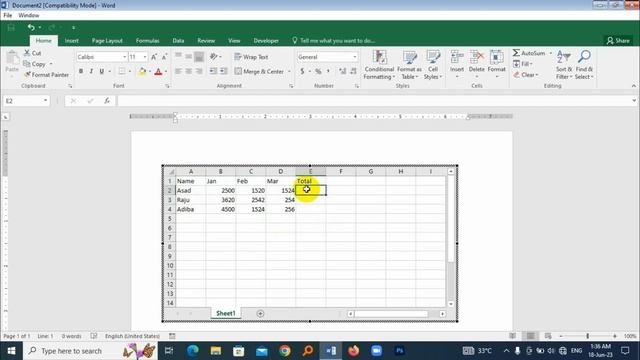Toggle Wrap Text

click(251, 57)
